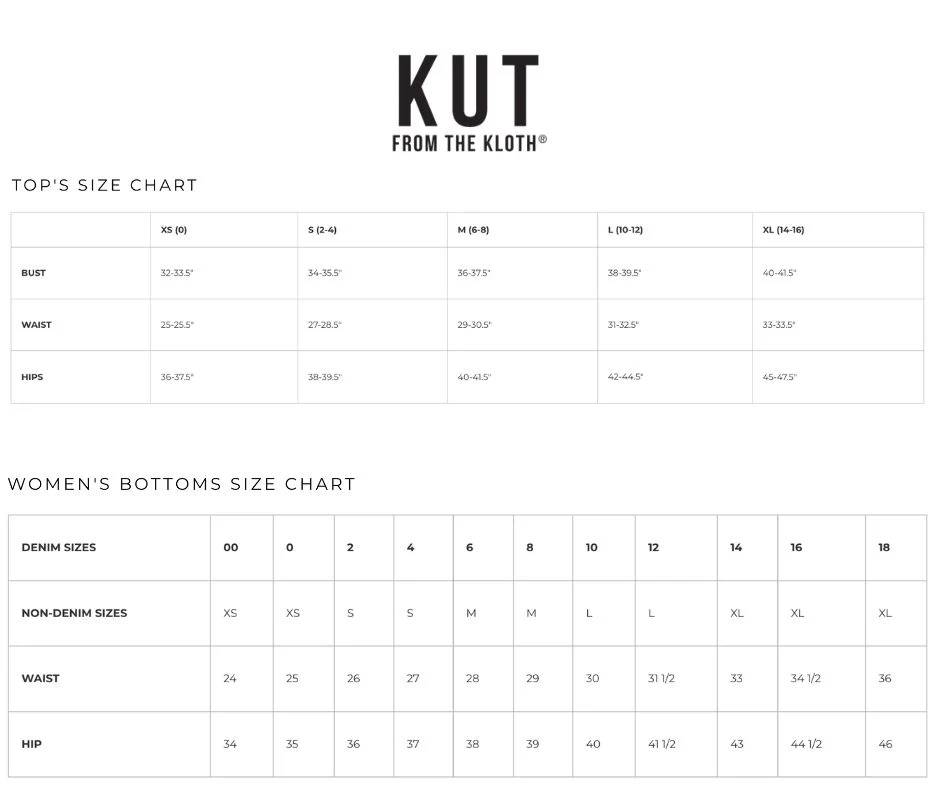Click the DENIM SIZES row label
This screenshot has height=788, width=940.
click(x=59, y=547)
